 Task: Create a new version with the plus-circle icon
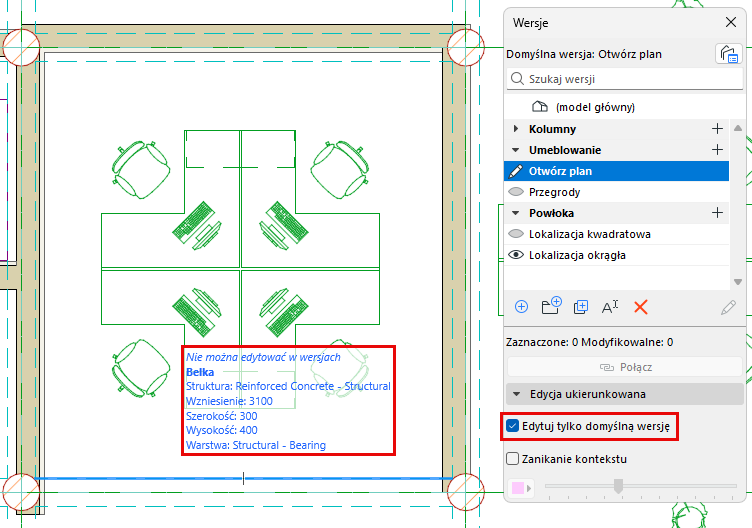click(521, 306)
